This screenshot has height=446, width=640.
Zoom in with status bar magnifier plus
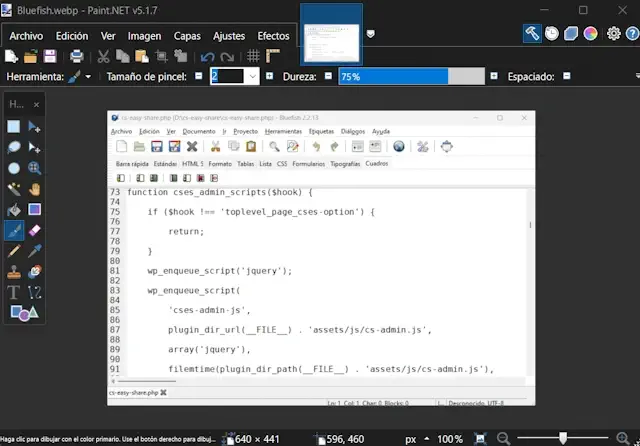click(623, 439)
